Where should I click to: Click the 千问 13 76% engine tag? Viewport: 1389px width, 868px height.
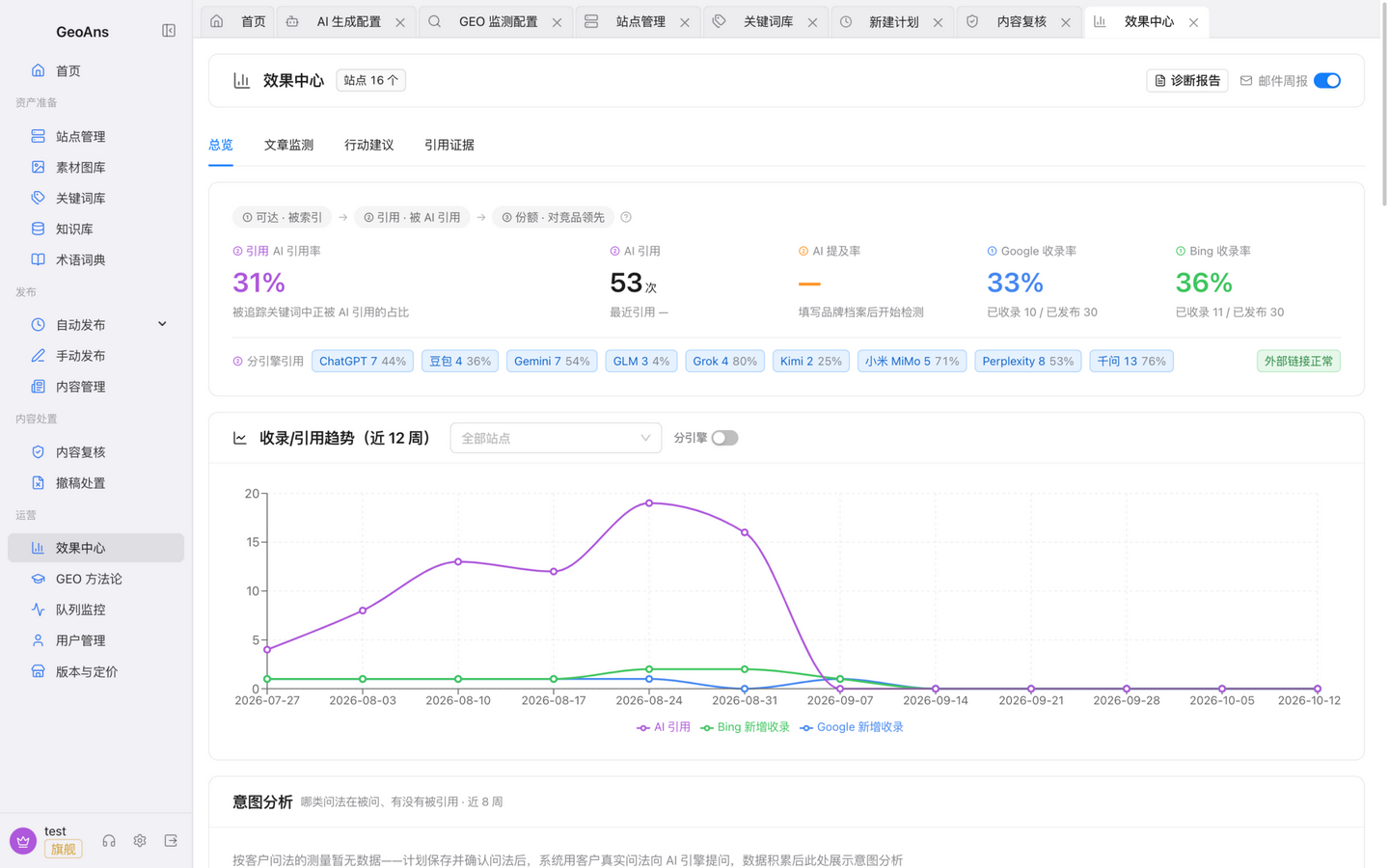(x=1131, y=361)
